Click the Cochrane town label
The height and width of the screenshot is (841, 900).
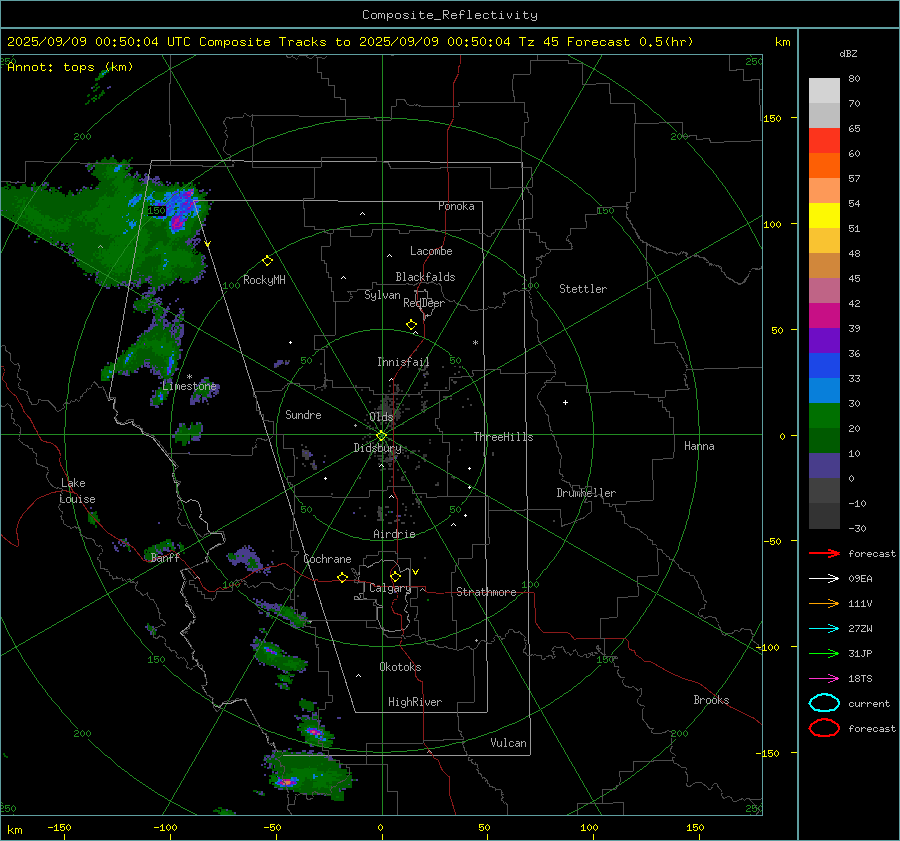pyautogui.click(x=327, y=559)
